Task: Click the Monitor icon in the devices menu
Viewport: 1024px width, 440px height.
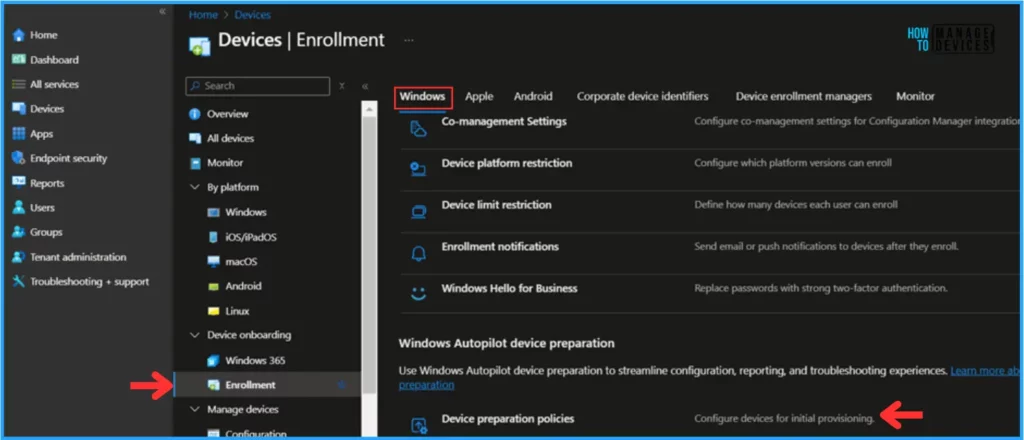Action: [195, 163]
